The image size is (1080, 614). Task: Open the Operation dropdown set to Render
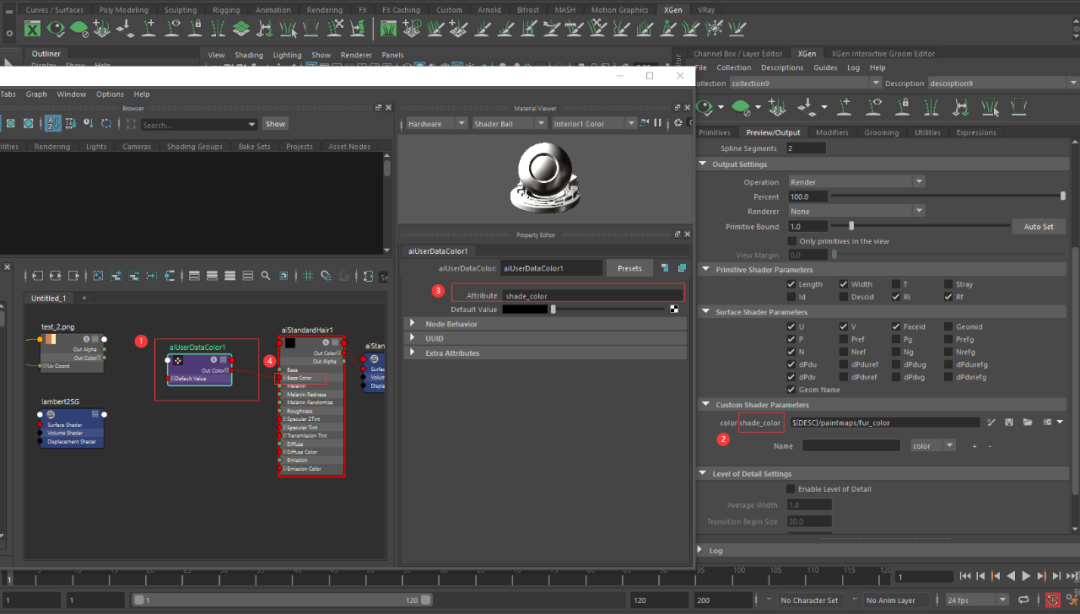(x=856, y=182)
